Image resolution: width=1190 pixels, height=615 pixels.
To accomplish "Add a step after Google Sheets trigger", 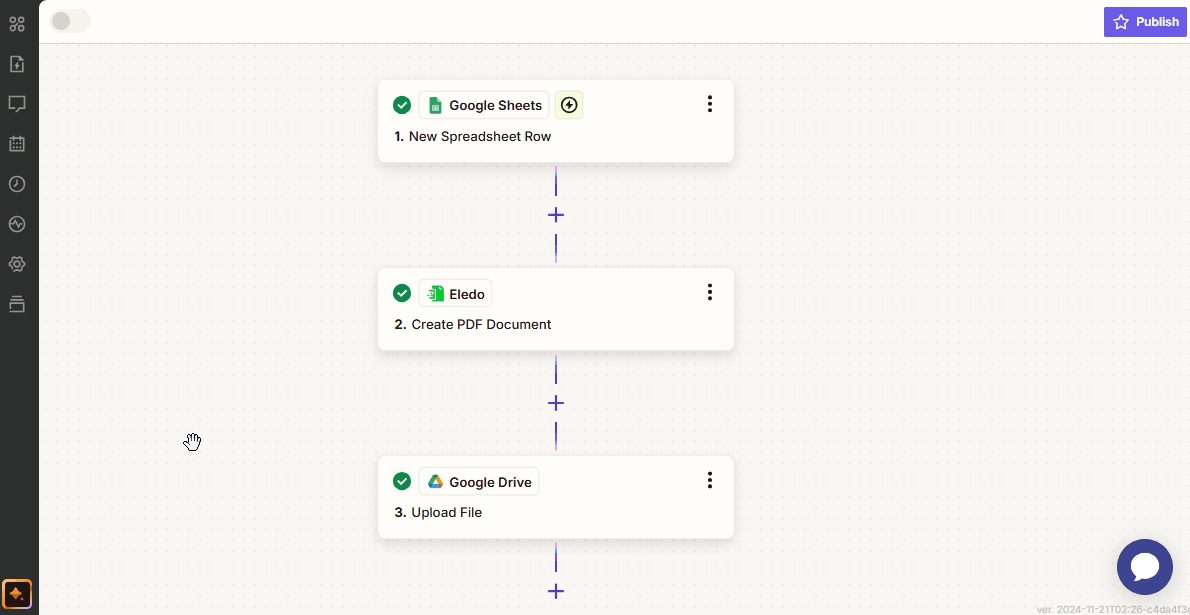I will coord(556,215).
